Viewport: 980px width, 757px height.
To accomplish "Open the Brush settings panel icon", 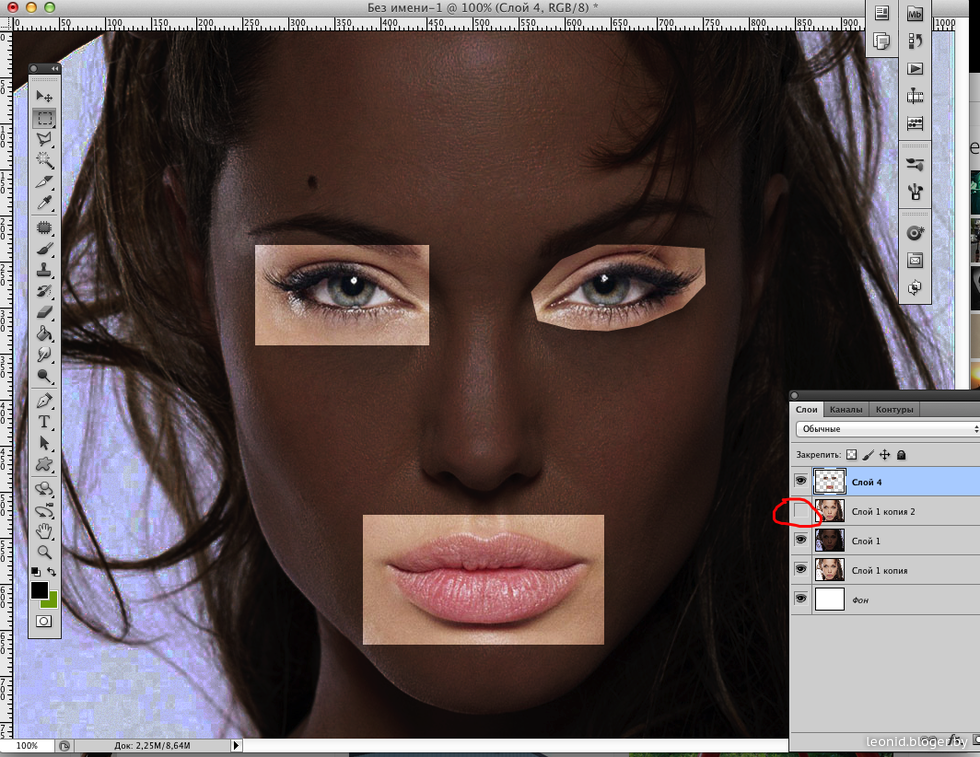I will 914,164.
